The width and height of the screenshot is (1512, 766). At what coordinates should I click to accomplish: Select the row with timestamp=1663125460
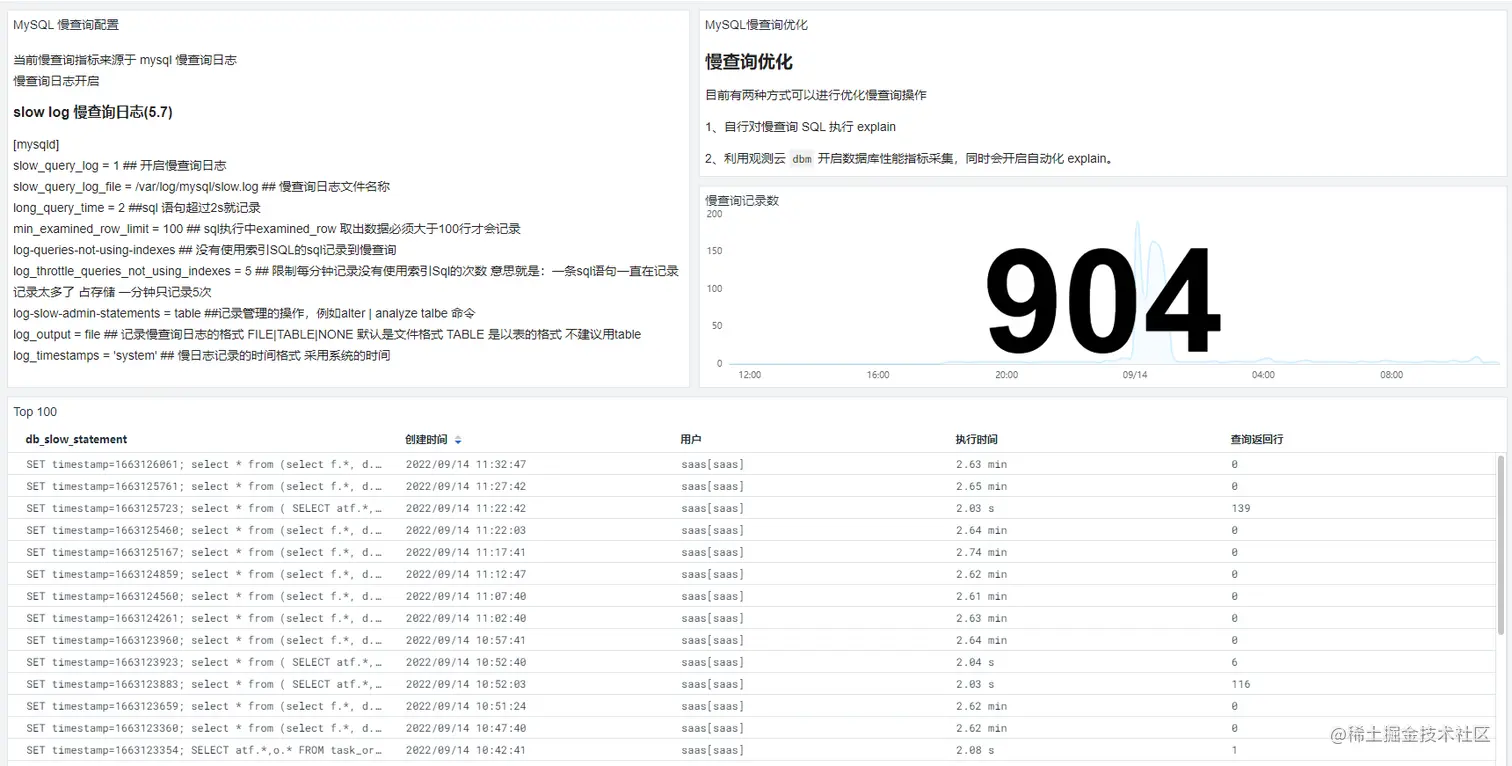(751, 530)
